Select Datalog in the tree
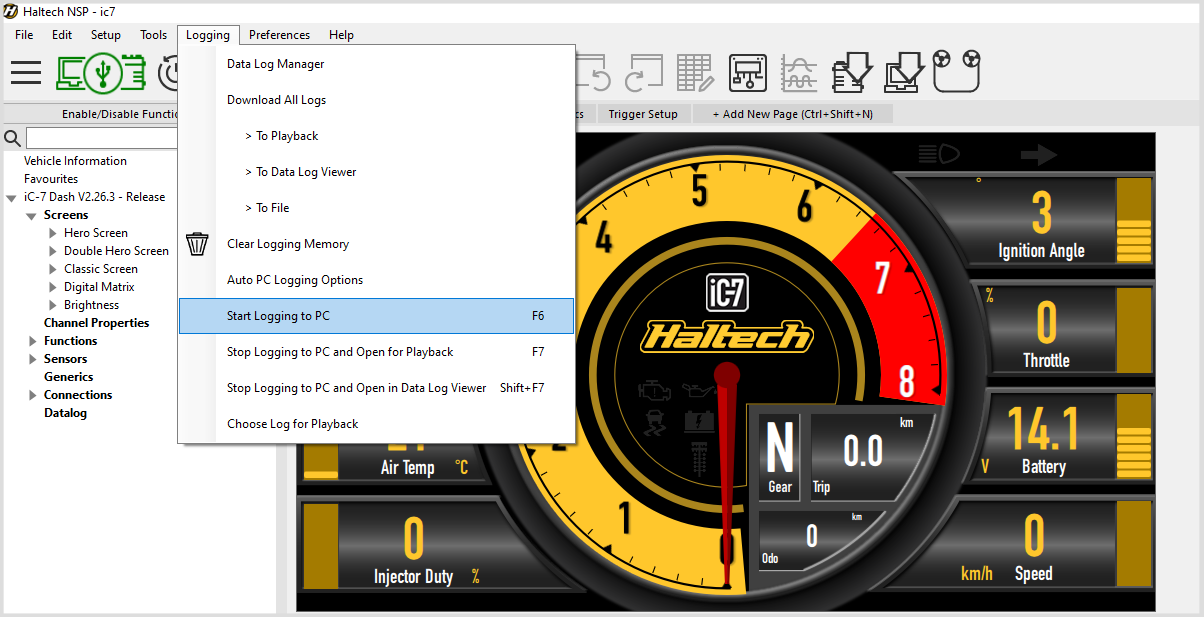 coord(65,413)
